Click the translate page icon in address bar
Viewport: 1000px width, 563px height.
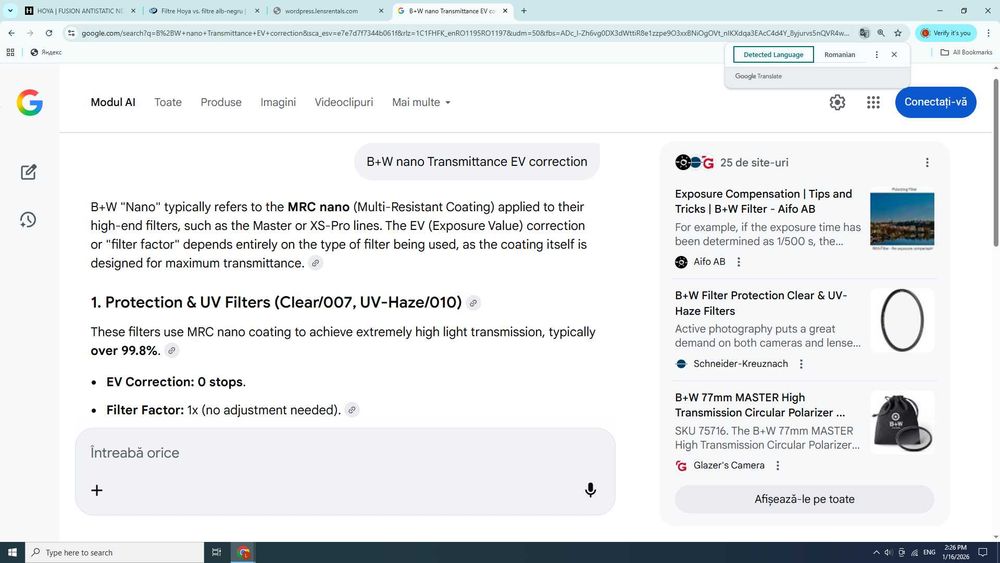tap(864, 33)
